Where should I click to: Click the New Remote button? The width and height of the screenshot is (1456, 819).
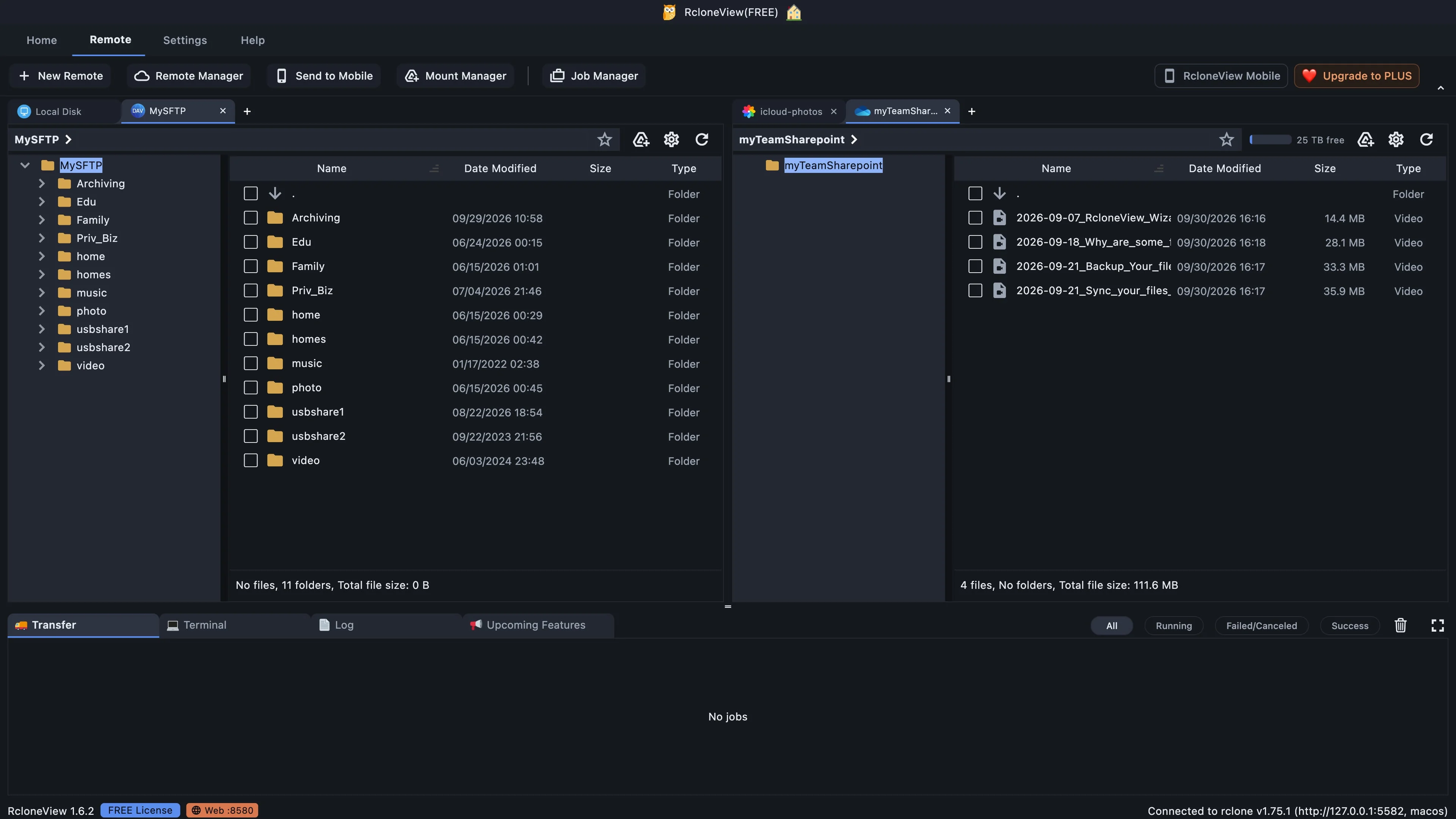pos(61,76)
